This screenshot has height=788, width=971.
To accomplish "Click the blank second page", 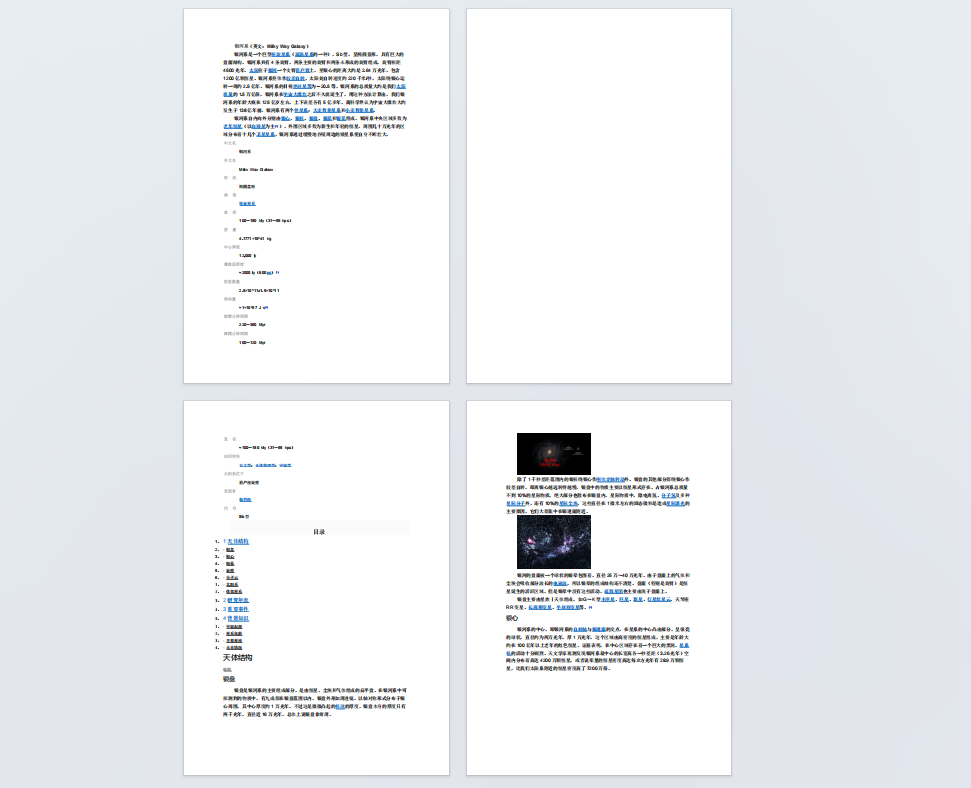I will coord(599,196).
